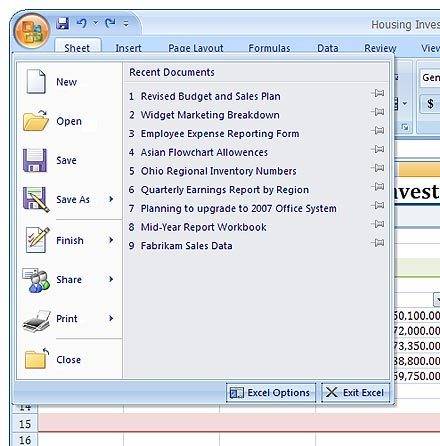The image size is (440, 446).
Task: Pin Revised Budget and Sales Plan document
Action: [x=378, y=93]
